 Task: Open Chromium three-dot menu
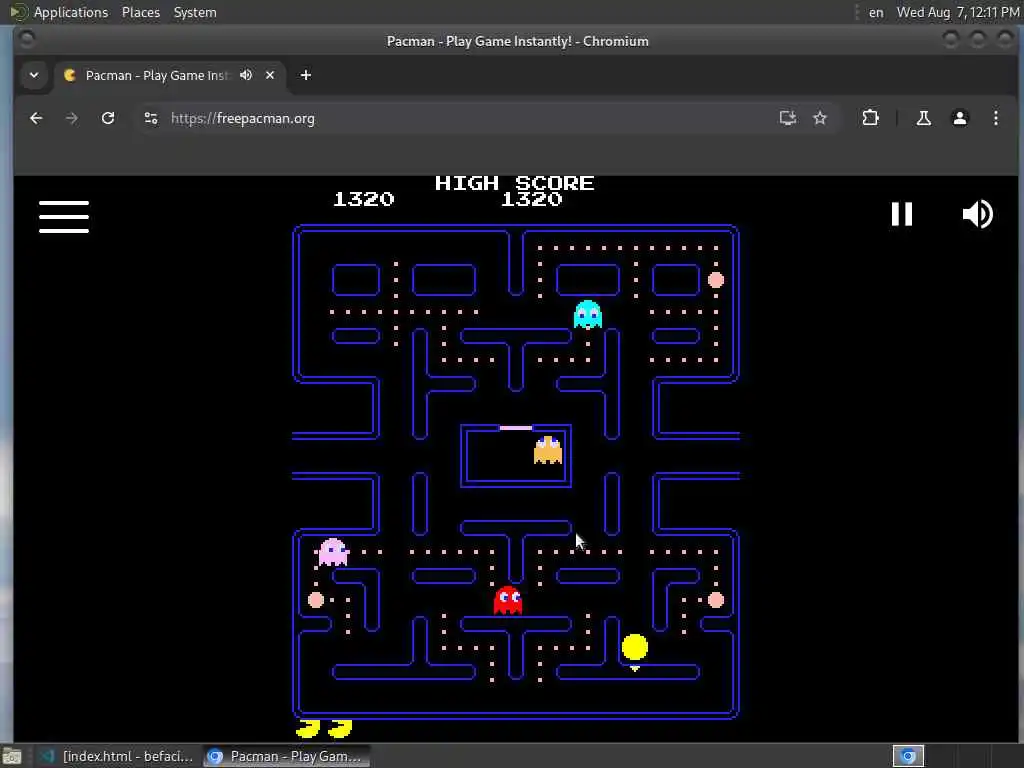(x=995, y=118)
